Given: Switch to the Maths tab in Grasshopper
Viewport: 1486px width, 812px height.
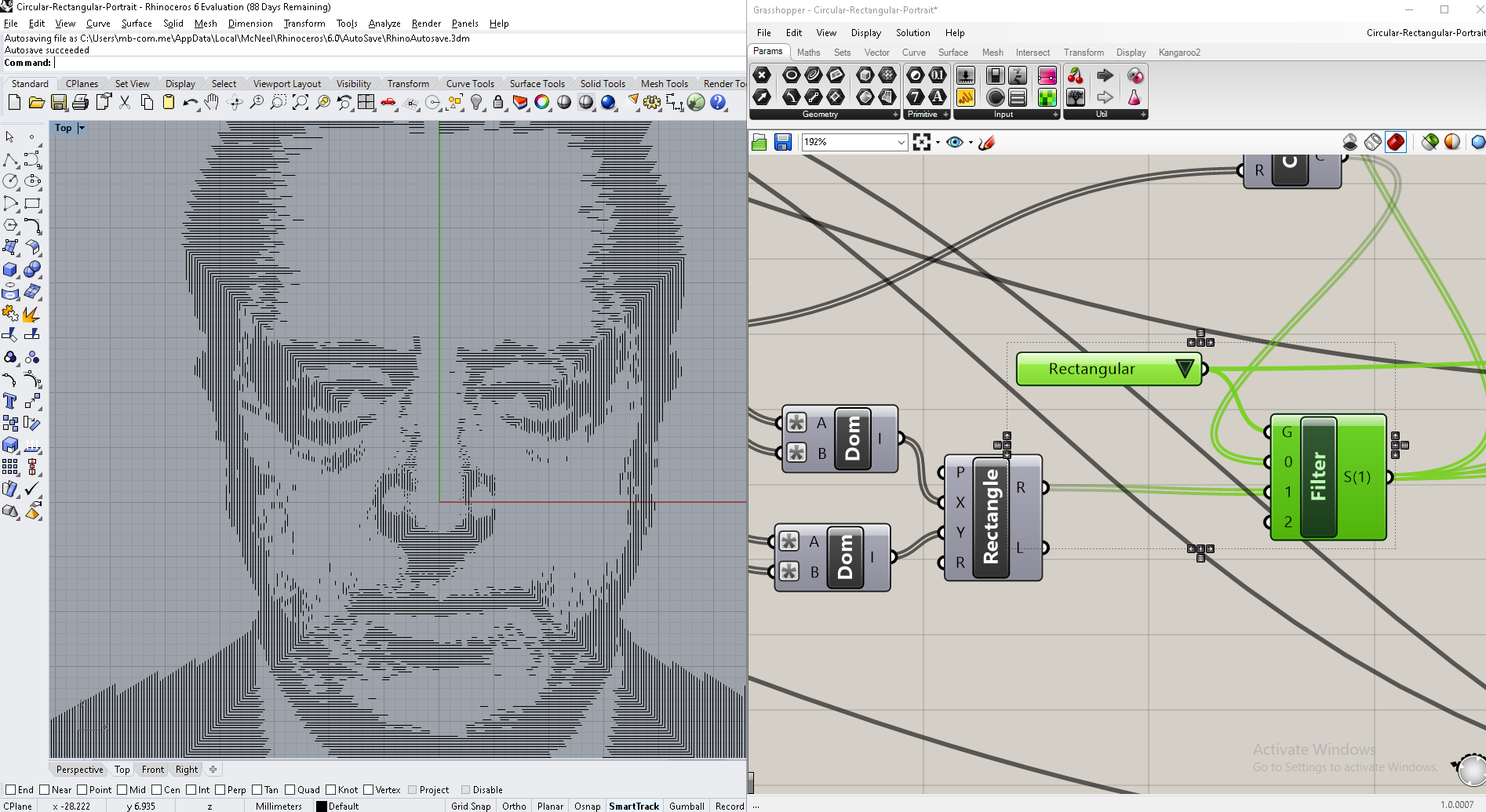Looking at the screenshot, I should pos(808,53).
